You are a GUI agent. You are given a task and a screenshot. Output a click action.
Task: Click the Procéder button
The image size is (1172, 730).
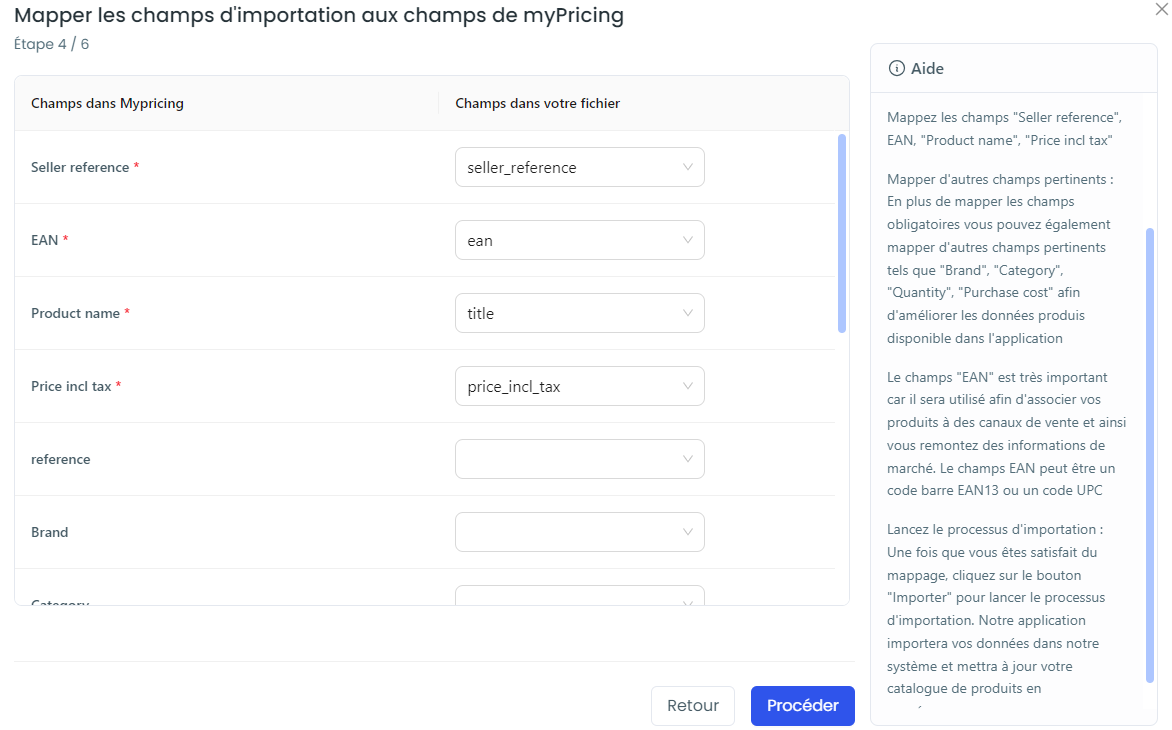point(803,705)
